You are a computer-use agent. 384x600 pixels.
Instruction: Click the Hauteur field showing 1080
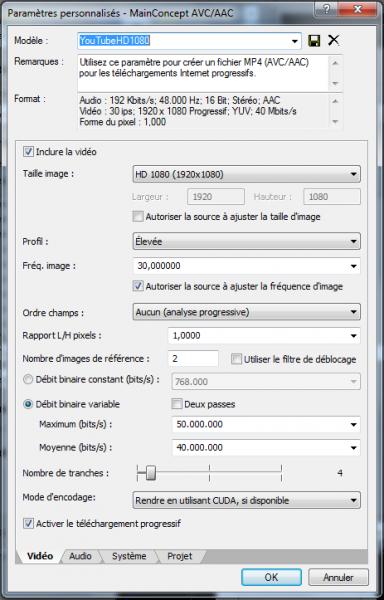point(332,197)
